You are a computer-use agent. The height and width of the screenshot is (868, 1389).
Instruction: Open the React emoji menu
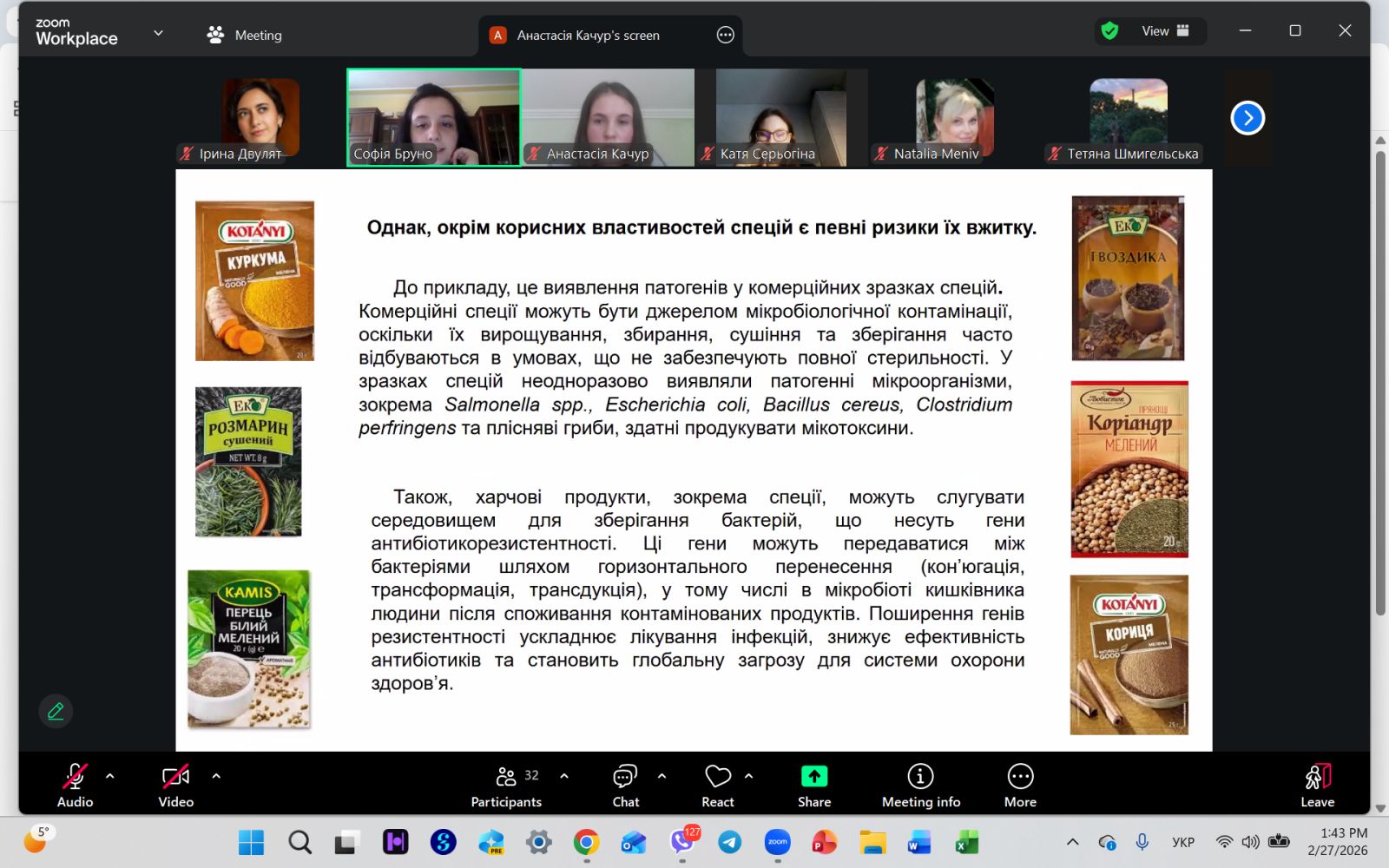[x=718, y=786]
